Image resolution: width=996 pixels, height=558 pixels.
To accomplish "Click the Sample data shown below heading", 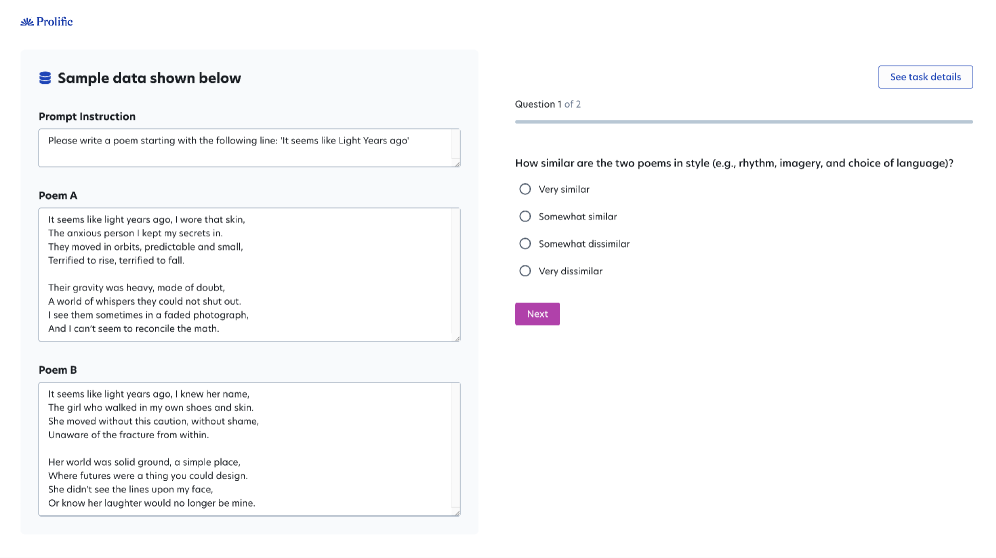I will click(x=149, y=78).
